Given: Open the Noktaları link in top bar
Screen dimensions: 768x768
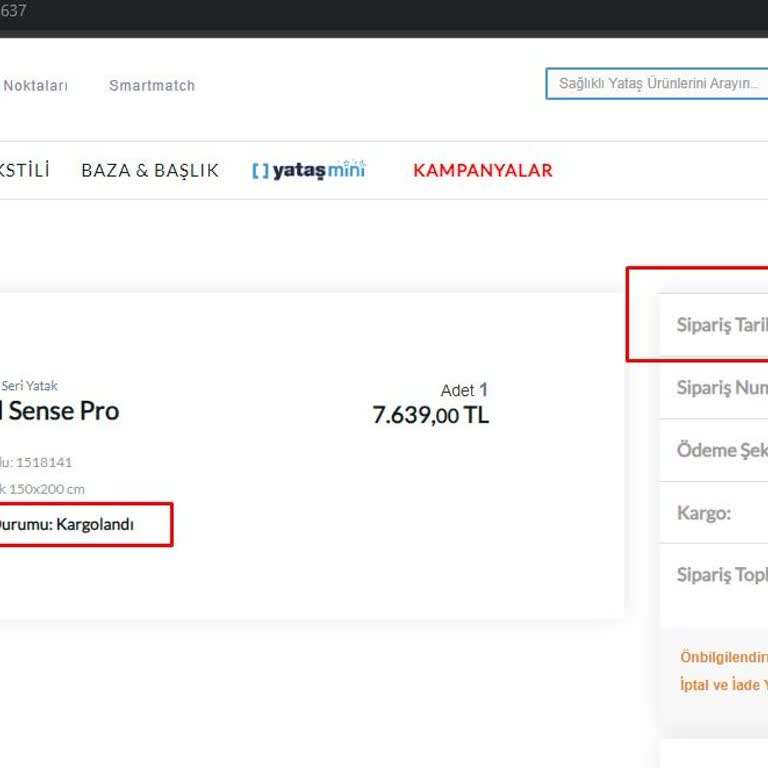Looking at the screenshot, I should (x=35, y=86).
